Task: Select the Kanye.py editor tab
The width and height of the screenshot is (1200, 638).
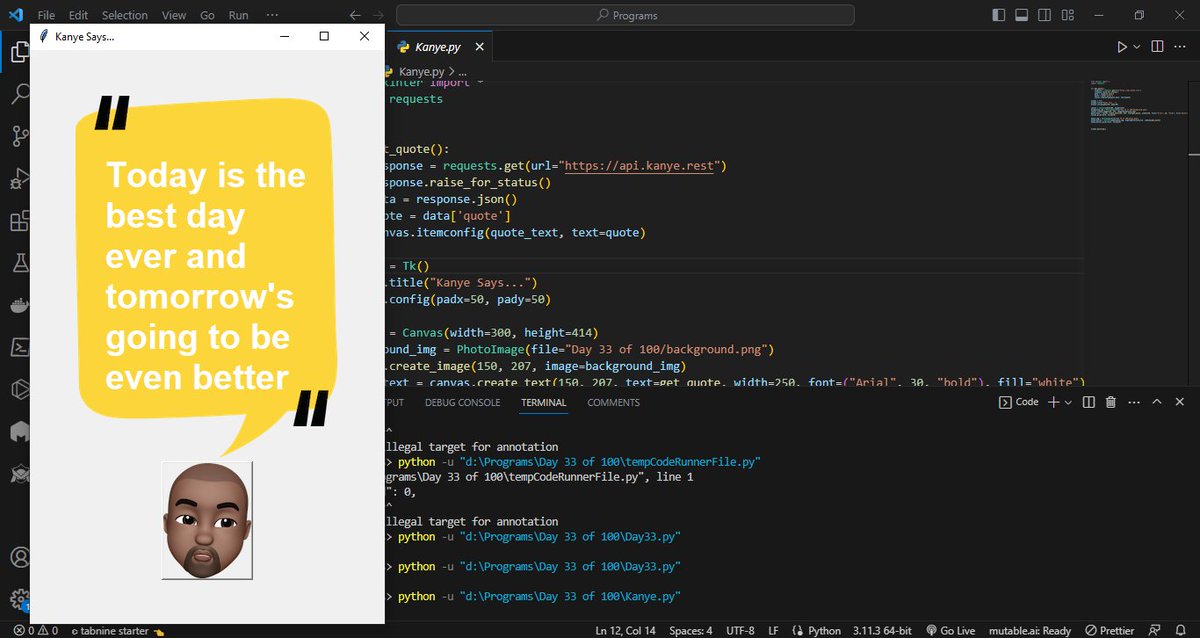Action: pos(438,47)
